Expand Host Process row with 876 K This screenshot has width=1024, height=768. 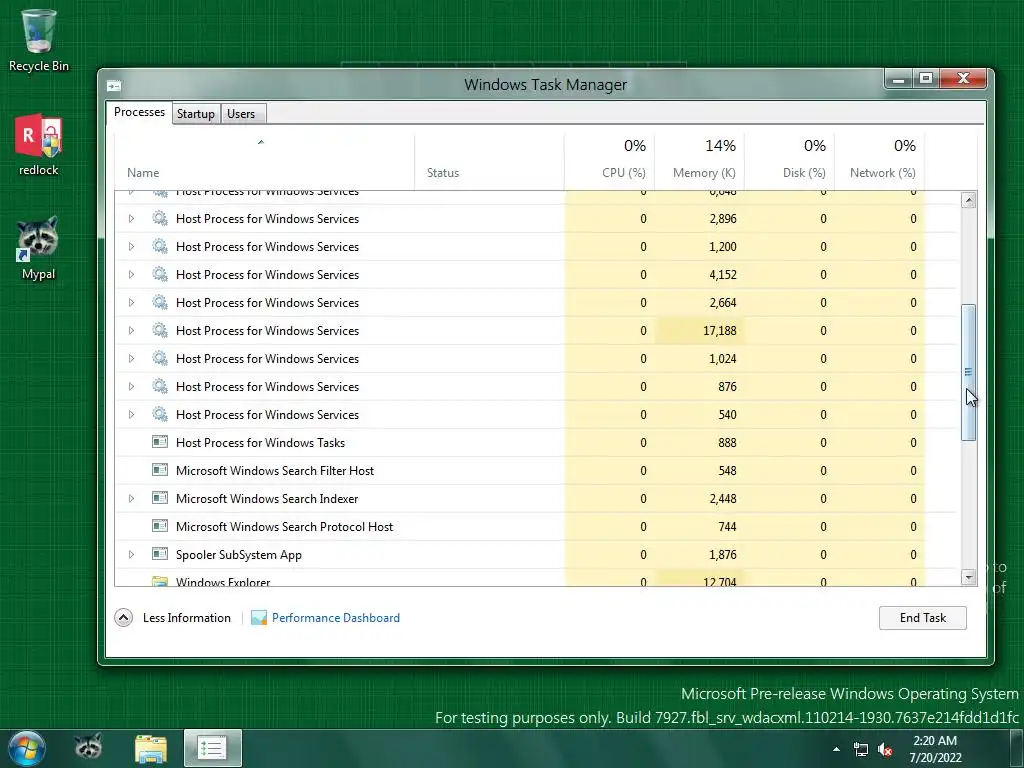131,387
